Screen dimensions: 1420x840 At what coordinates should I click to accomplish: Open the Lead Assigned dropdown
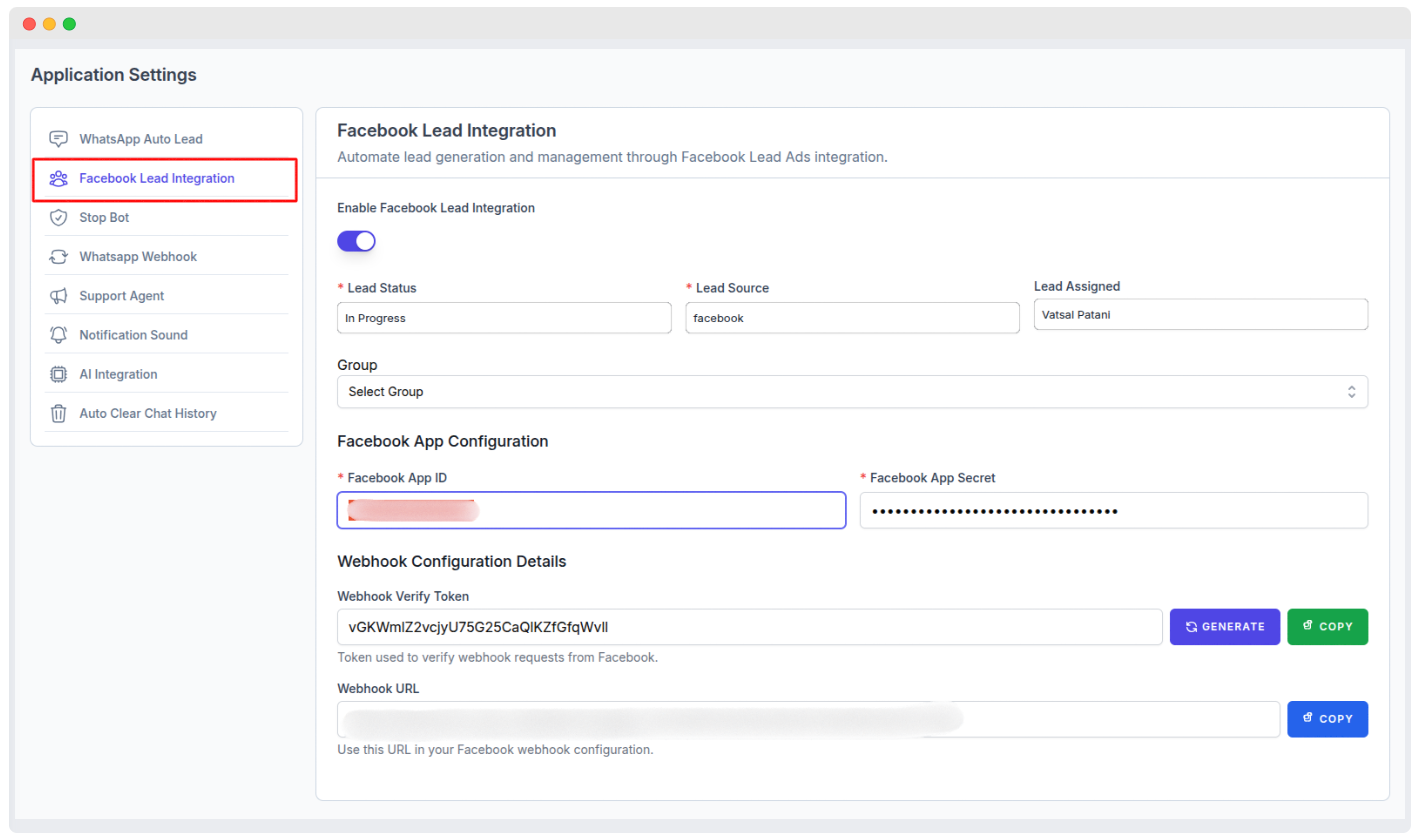[1200, 314]
